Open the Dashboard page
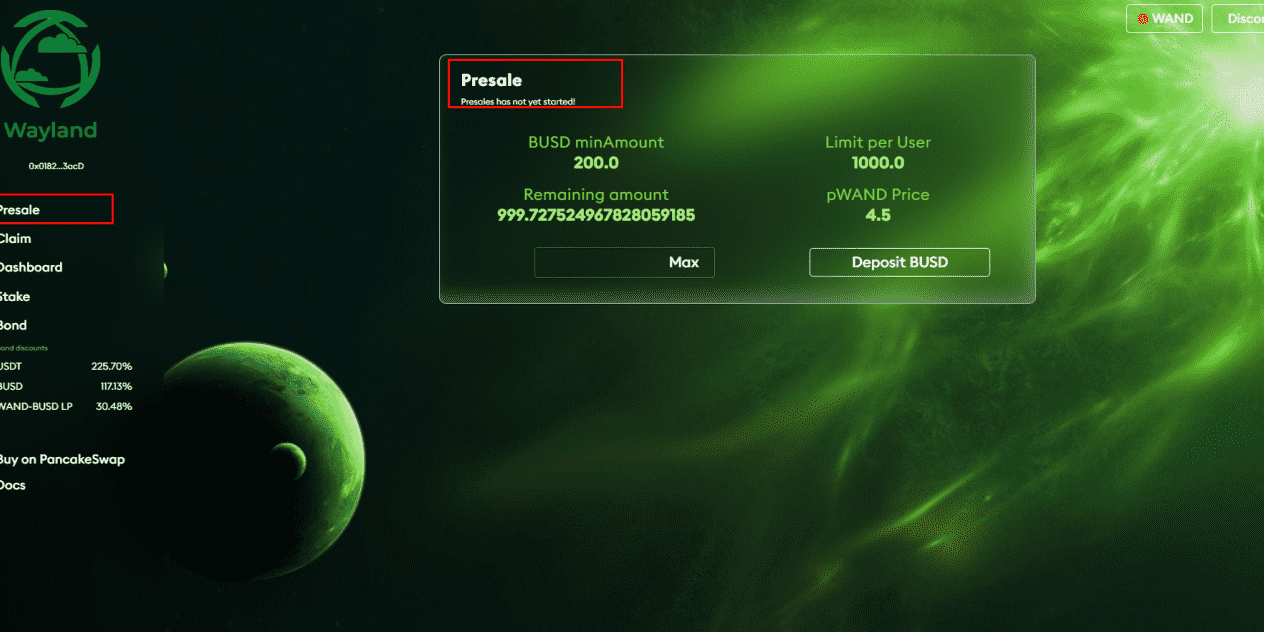The image size is (1264, 632). pyautogui.click(x=31, y=267)
